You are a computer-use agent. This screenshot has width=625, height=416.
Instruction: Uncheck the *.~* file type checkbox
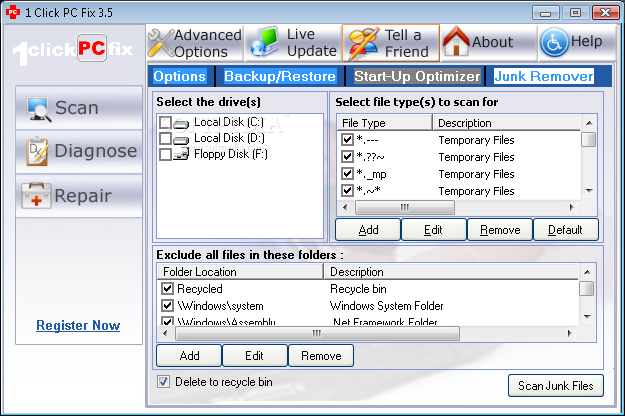348,190
